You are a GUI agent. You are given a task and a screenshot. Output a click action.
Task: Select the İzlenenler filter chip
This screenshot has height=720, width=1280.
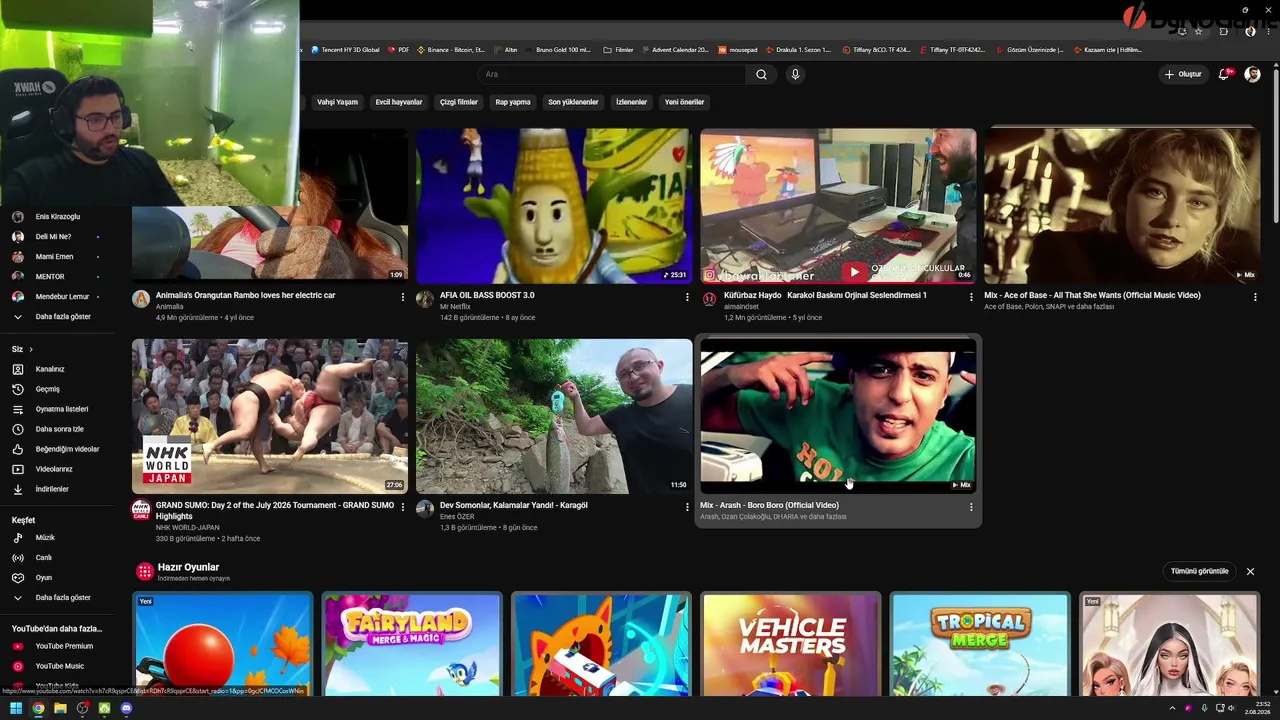tap(631, 102)
